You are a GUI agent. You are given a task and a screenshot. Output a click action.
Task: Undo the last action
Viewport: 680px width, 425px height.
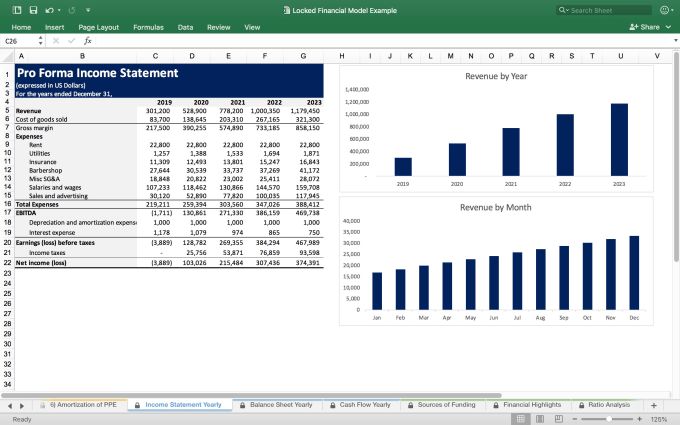point(49,10)
